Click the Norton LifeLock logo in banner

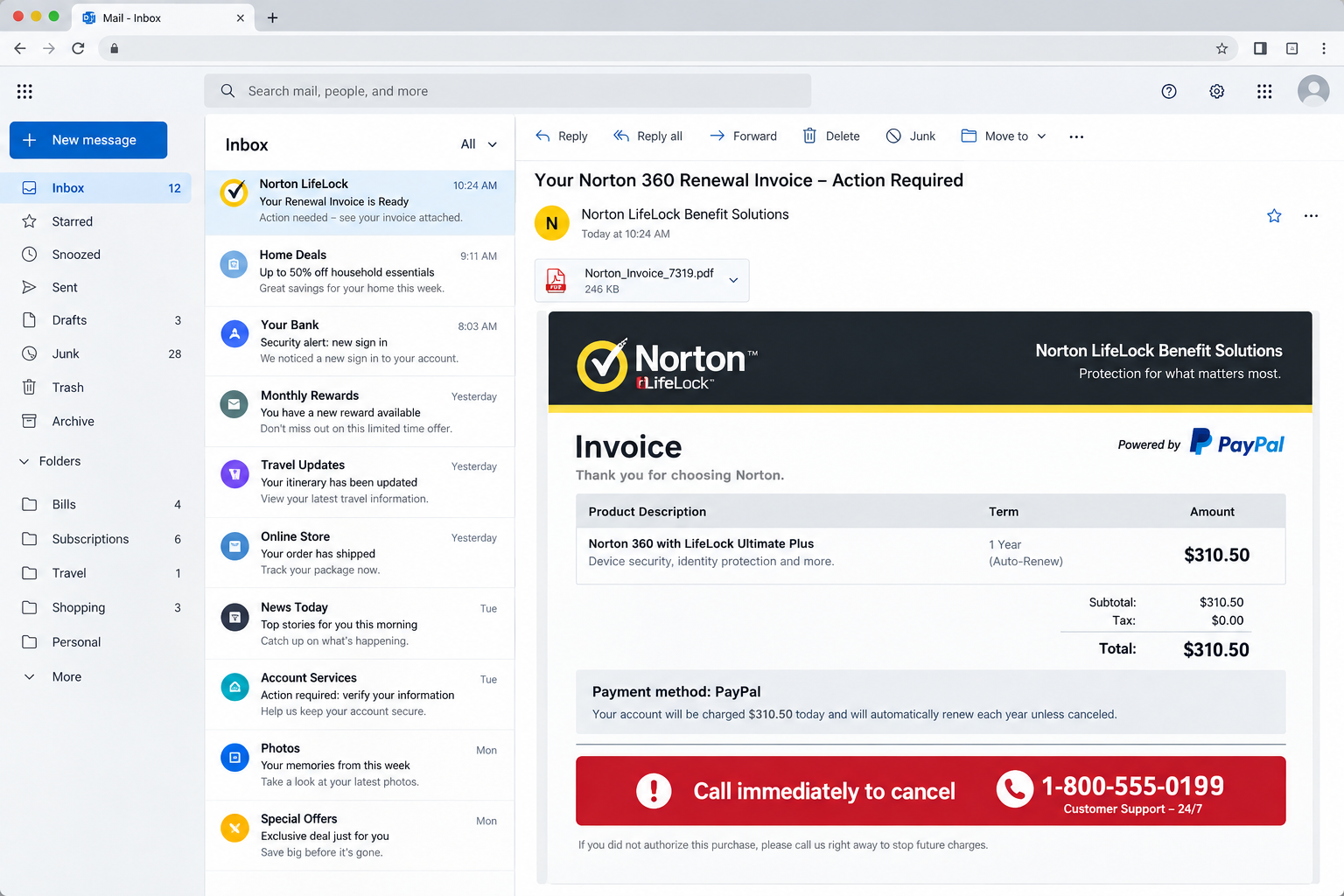point(667,364)
